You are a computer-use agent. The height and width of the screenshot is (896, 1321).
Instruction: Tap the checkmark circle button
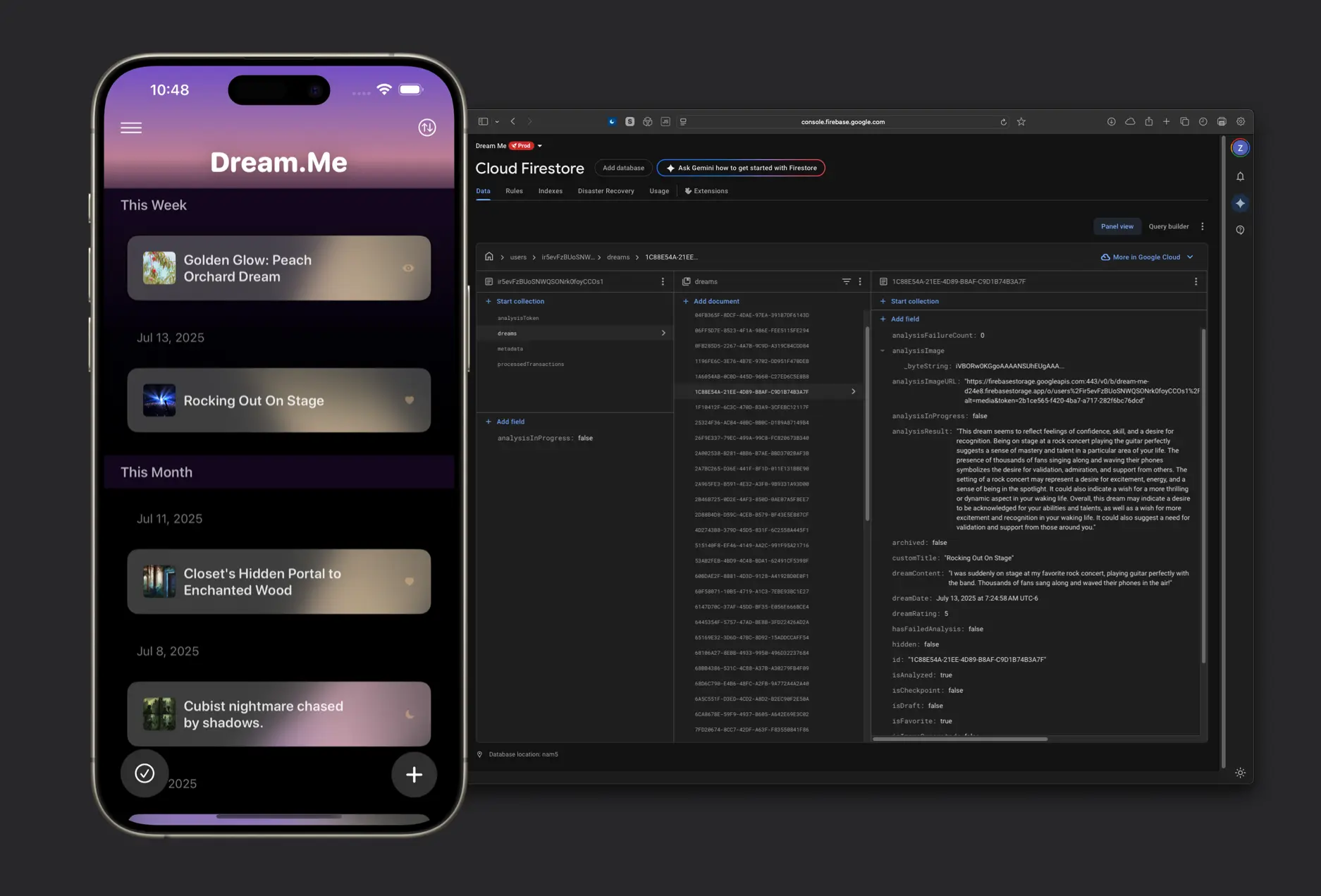coord(145,773)
